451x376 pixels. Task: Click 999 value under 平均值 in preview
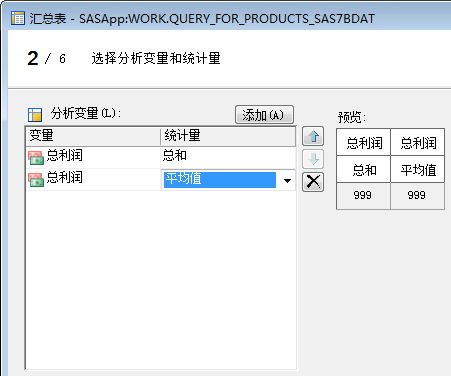tap(418, 196)
